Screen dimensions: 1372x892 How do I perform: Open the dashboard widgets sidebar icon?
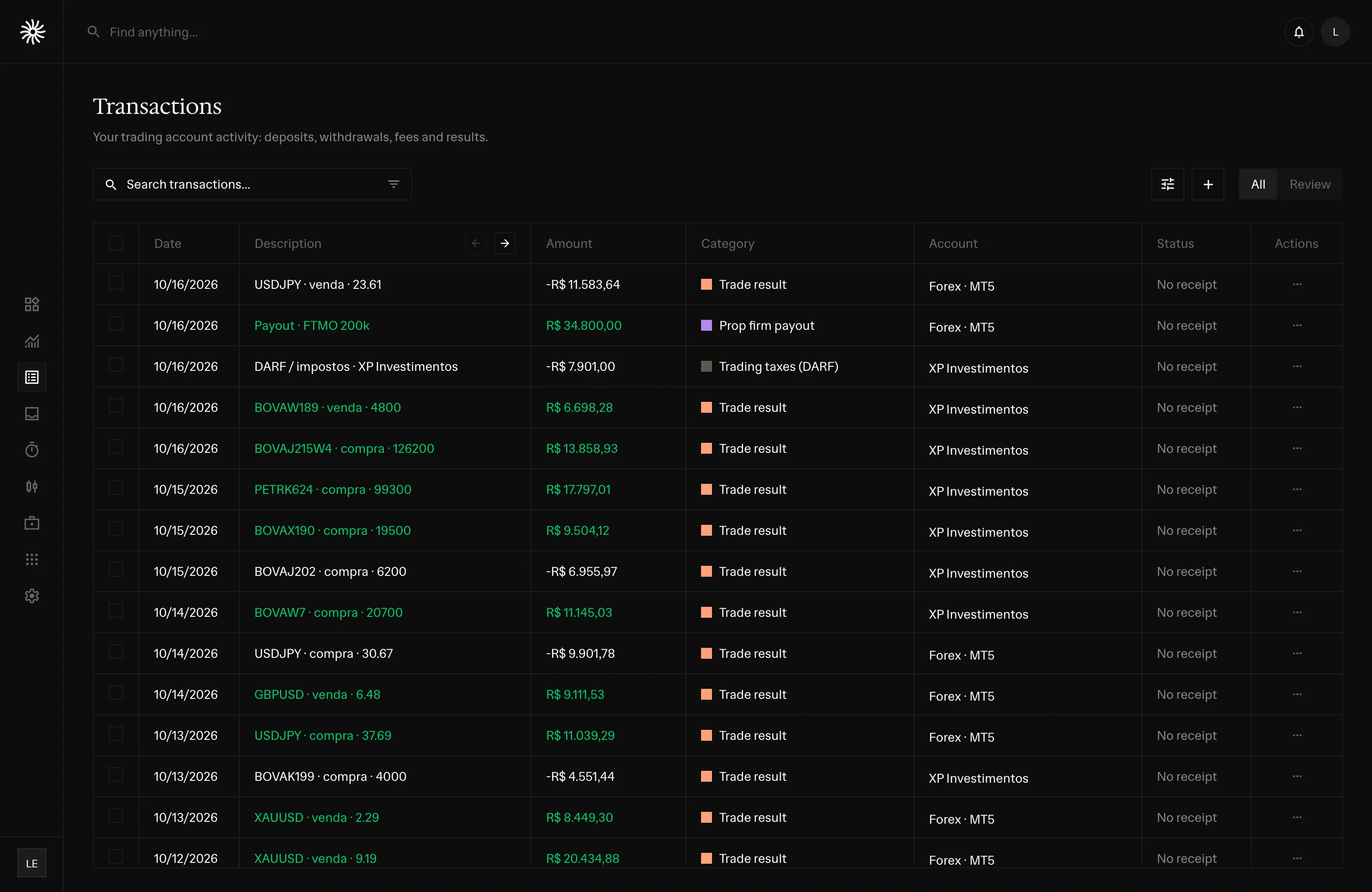pos(32,304)
